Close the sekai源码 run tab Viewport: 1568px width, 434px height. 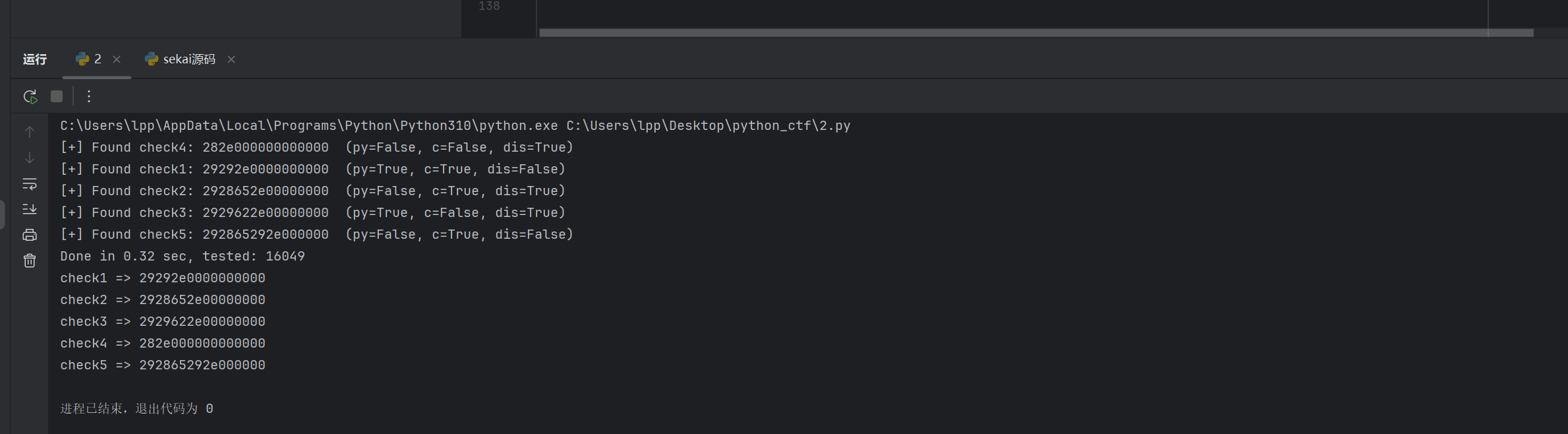tap(231, 59)
